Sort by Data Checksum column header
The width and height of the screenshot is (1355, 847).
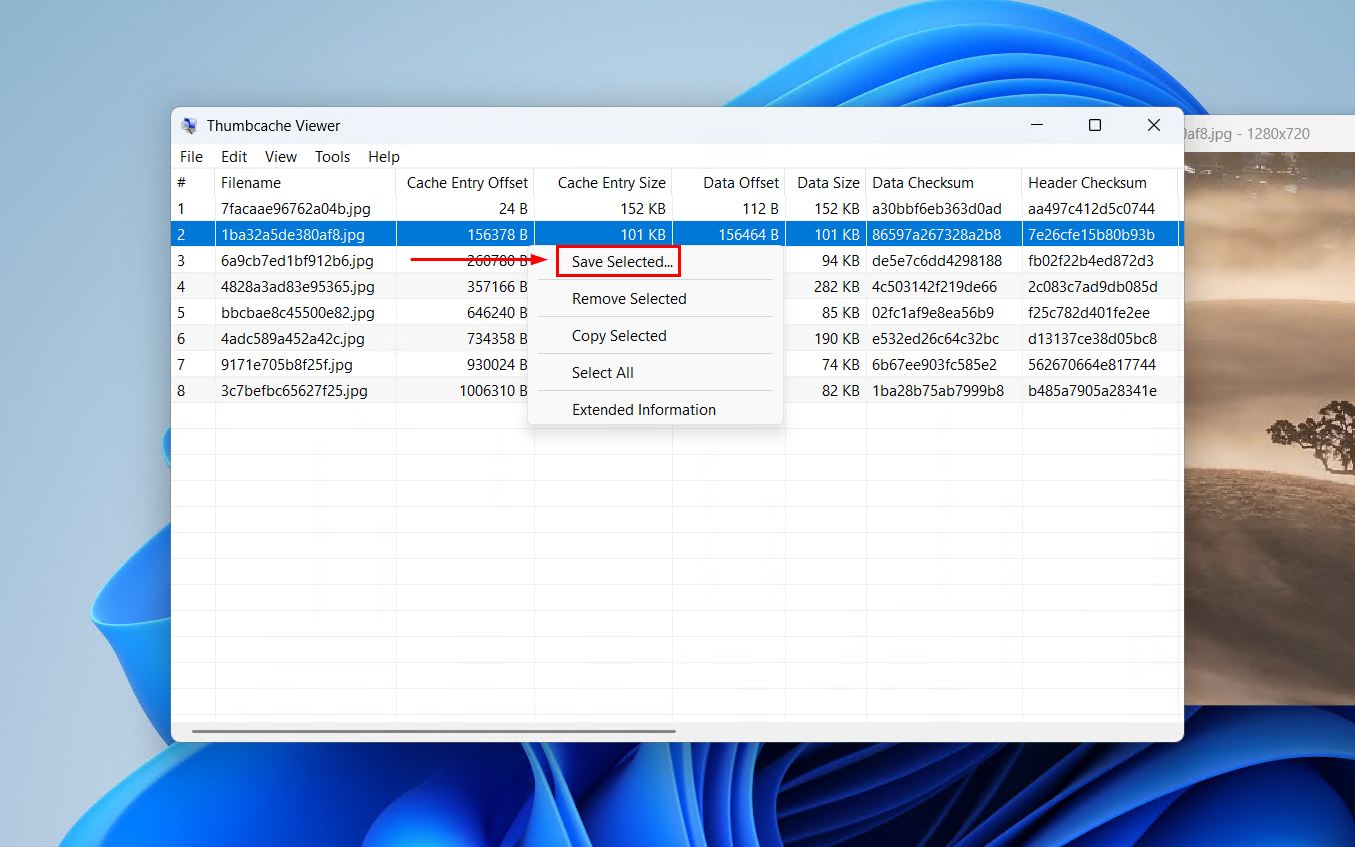point(944,183)
